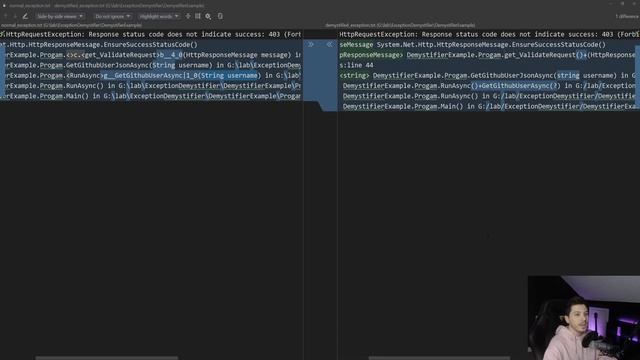Click the '1 difference' counter label
The width and height of the screenshot is (640, 360).
tap(627, 16)
